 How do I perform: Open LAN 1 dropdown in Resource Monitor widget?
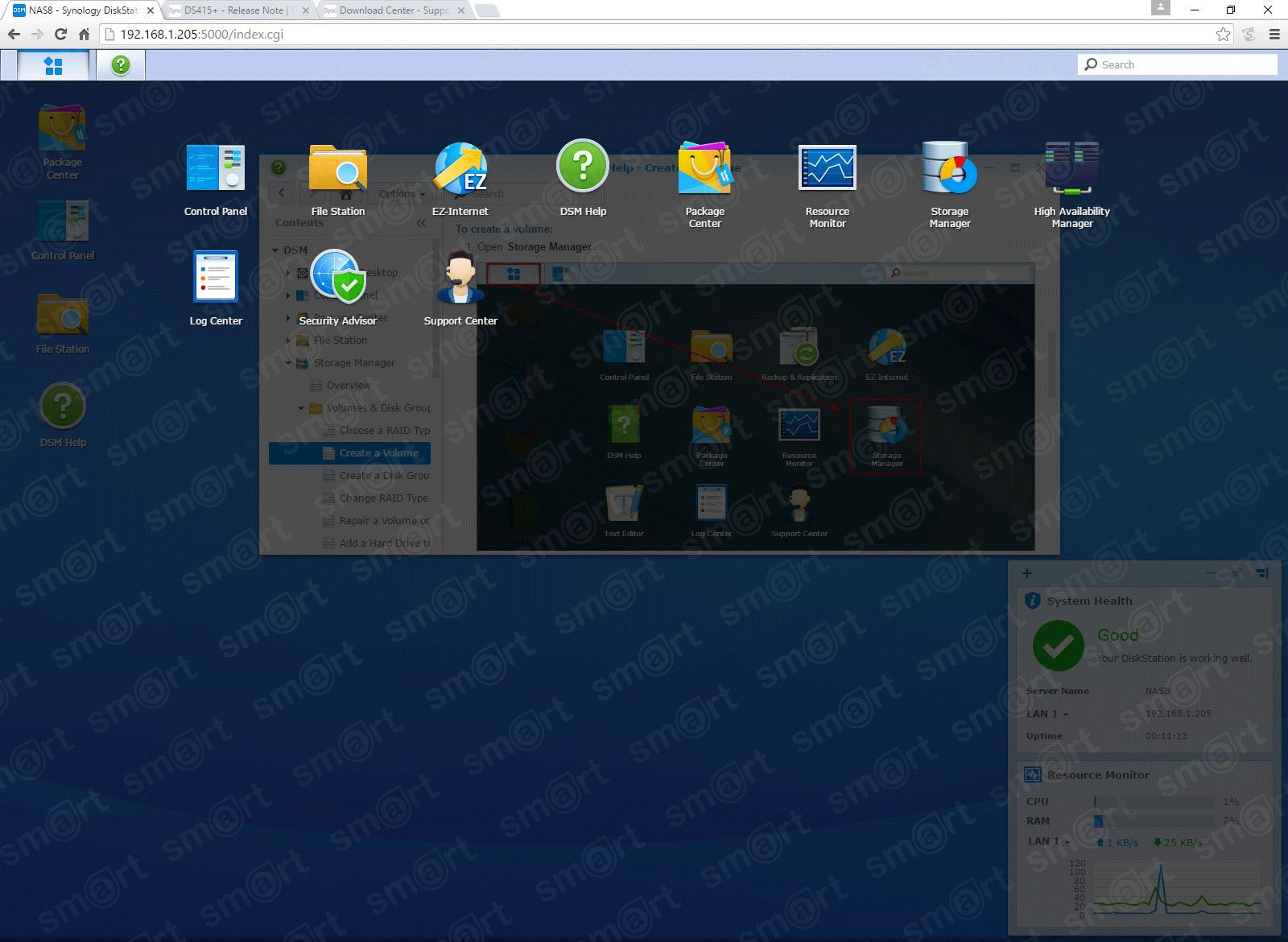(1050, 841)
